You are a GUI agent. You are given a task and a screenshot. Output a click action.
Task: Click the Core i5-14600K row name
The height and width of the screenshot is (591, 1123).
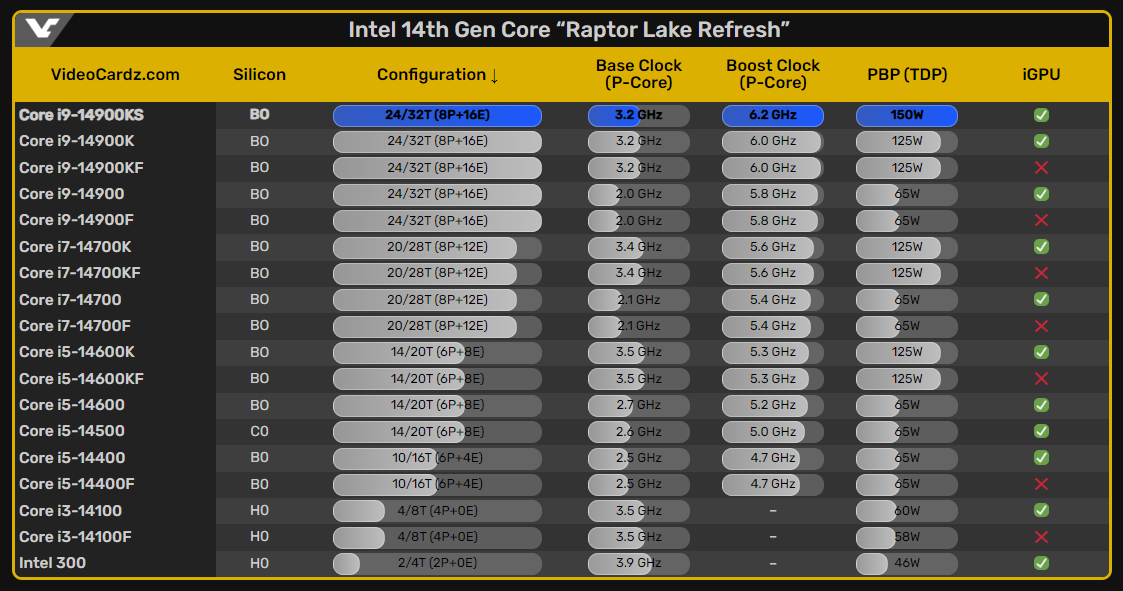coord(77,352)
